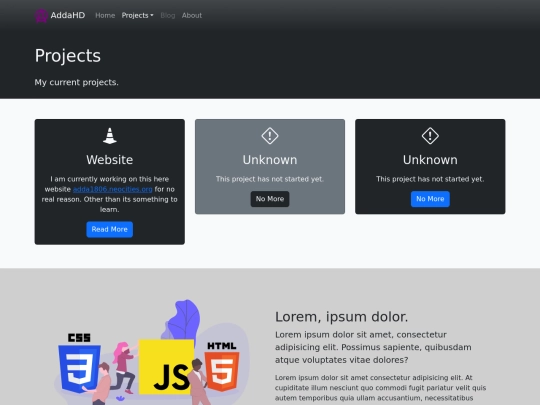The image size is (540, 405).
Task: Click the Unknown heading on the dark card
Action: click(x=430, y=160)
